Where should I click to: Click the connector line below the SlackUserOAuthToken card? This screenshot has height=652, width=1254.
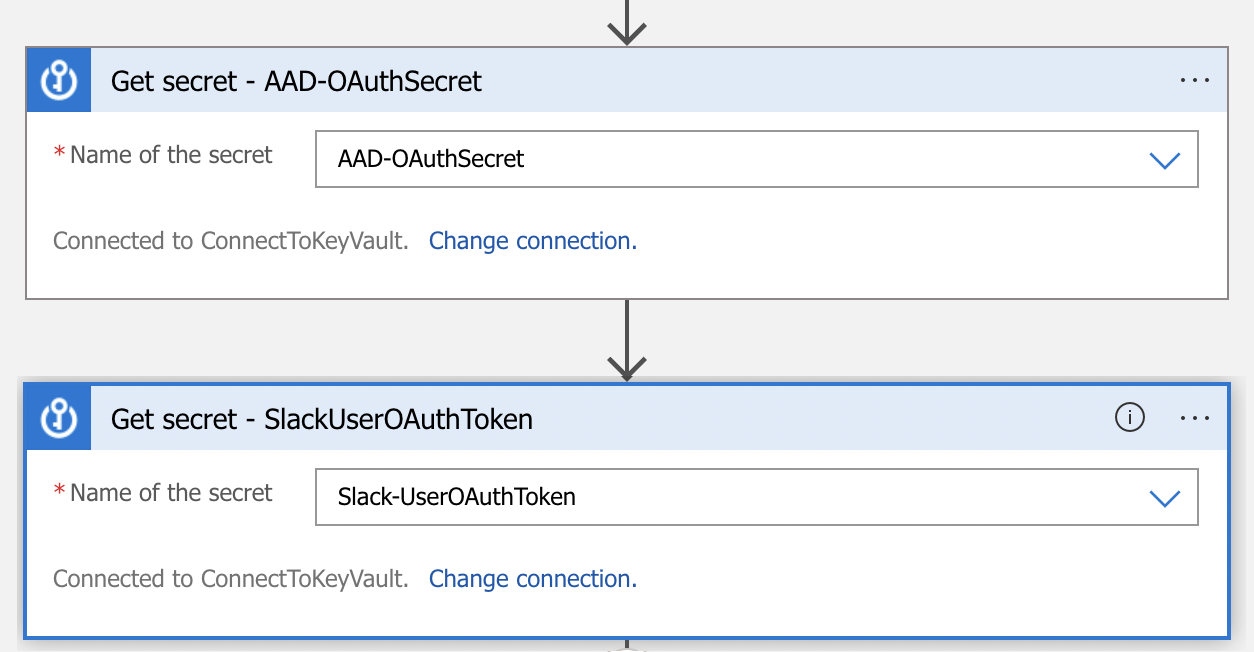click(x=626, y=646)
